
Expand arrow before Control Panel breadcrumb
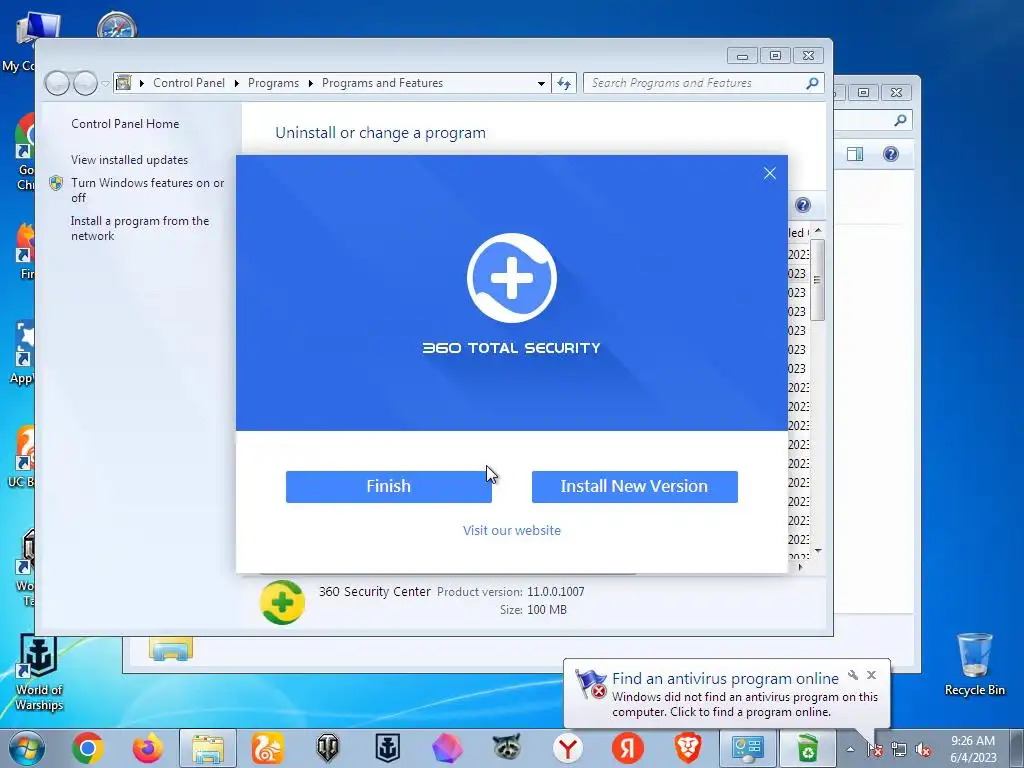click(142, 83)
